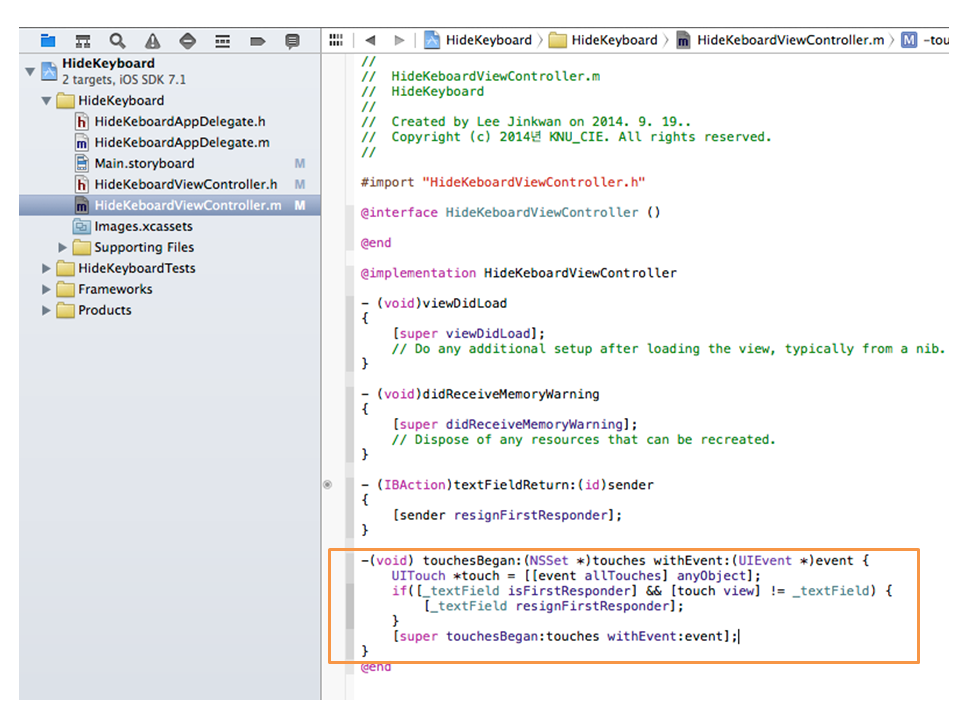Go forward with jump bar right arrow
Image resolution: width=960 pixels, height=720 pixels.
pyautogui.click(x=399, y=40)
